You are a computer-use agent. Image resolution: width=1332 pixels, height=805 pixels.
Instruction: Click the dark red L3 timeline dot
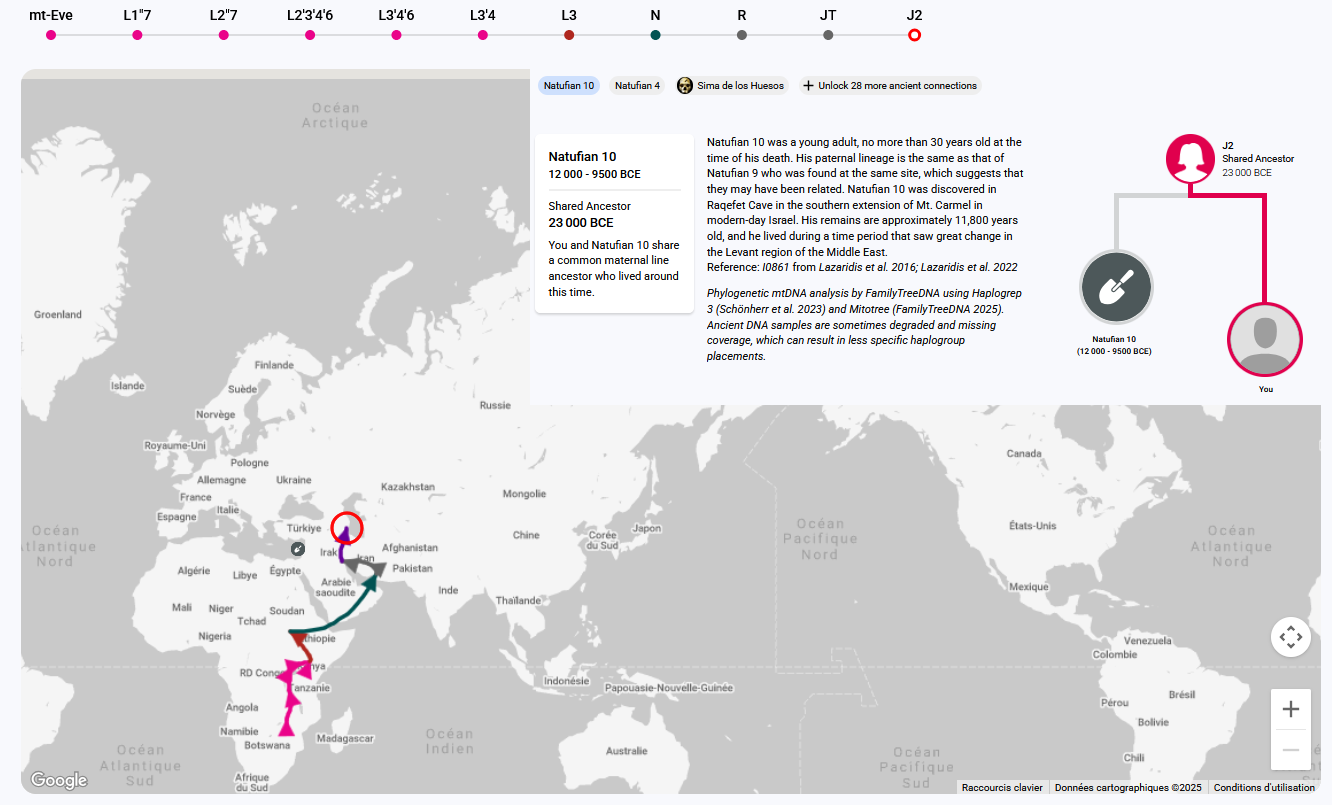pos(569,35)
